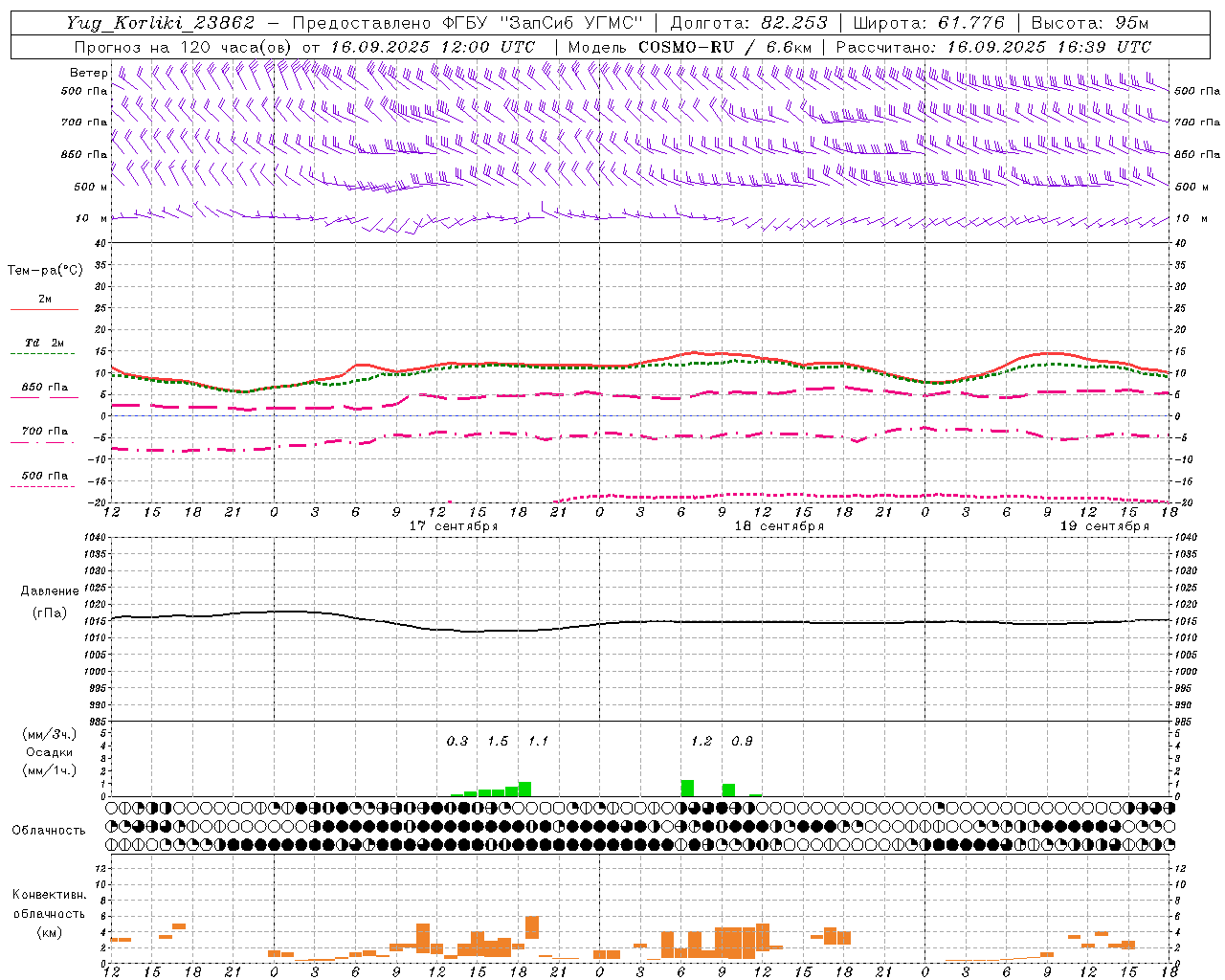Select the forecast start time 16.09.2025 12:00 UTC

(x=433, y=47)
